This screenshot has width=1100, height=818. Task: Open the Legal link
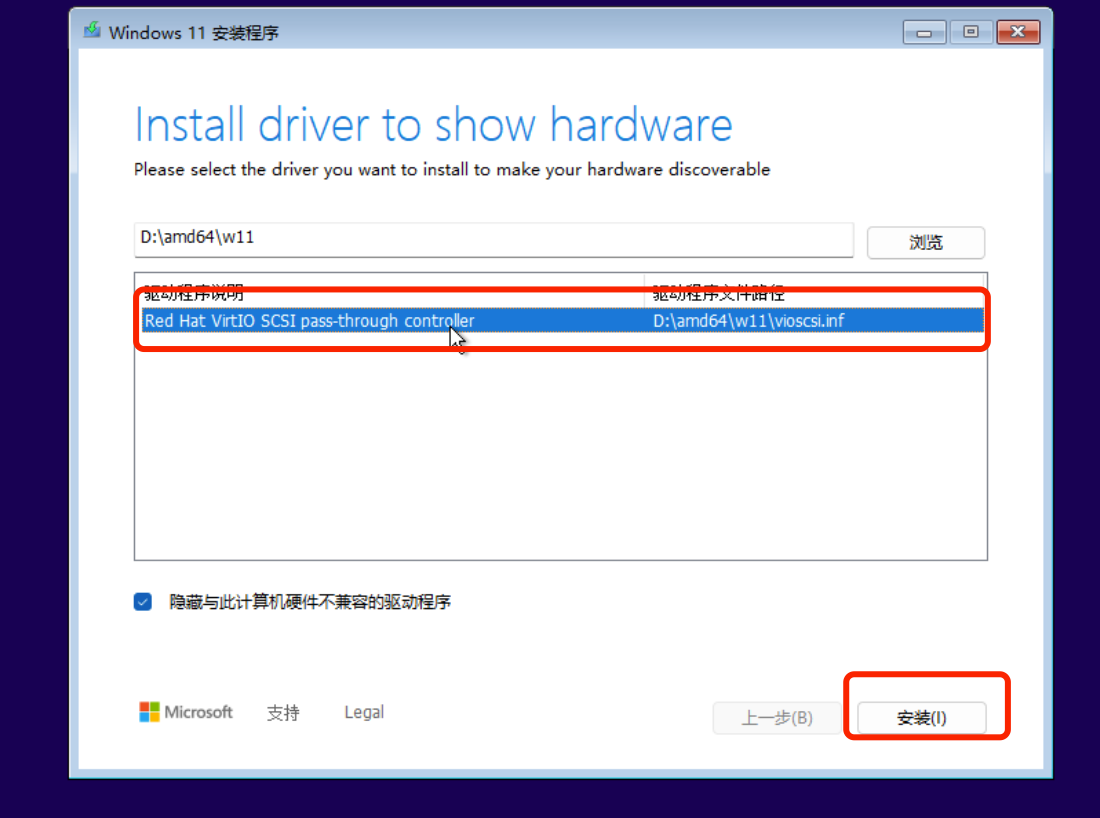pos(364,712)
